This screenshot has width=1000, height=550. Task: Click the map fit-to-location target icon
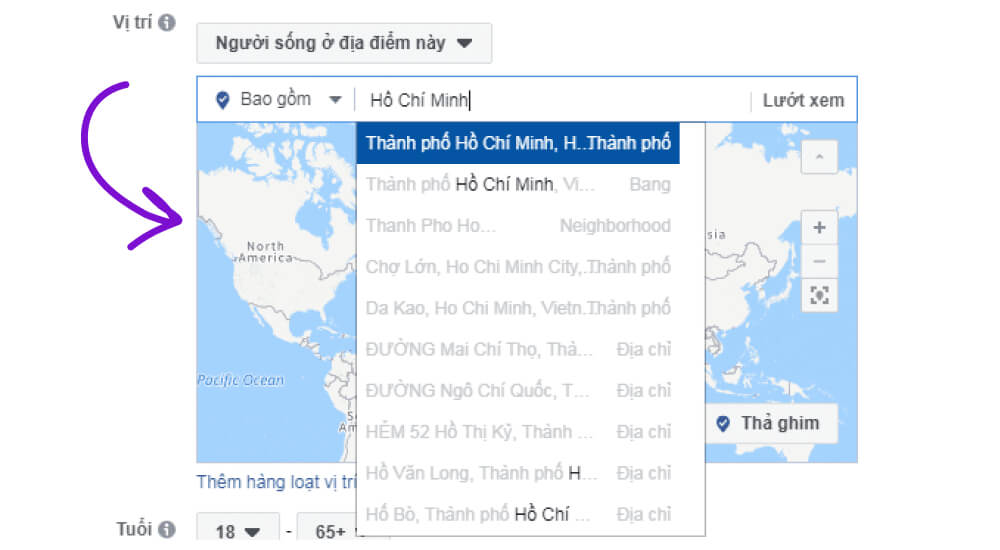click(820, 295)
